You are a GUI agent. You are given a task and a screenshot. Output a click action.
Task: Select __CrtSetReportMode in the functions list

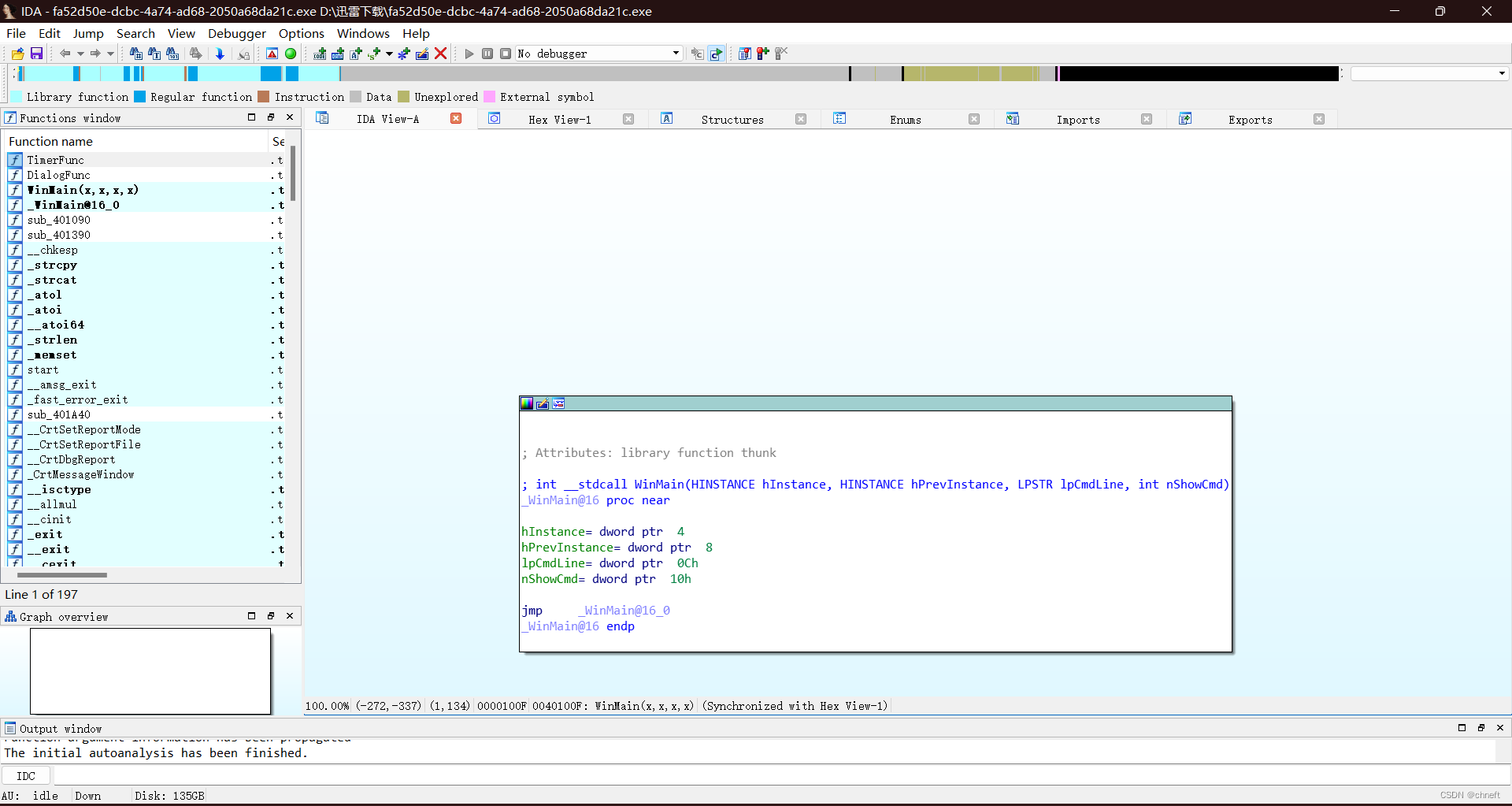point(147,429)
